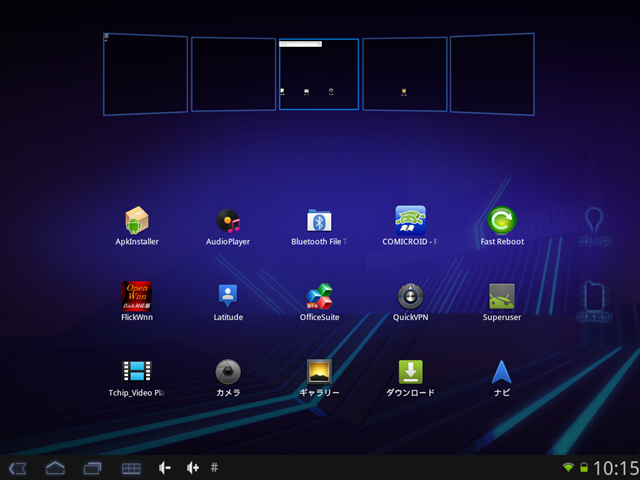Launch the ナビ navigation app
Screen dimensions: 640x480
pyautogui.click(x=502, y=378)
